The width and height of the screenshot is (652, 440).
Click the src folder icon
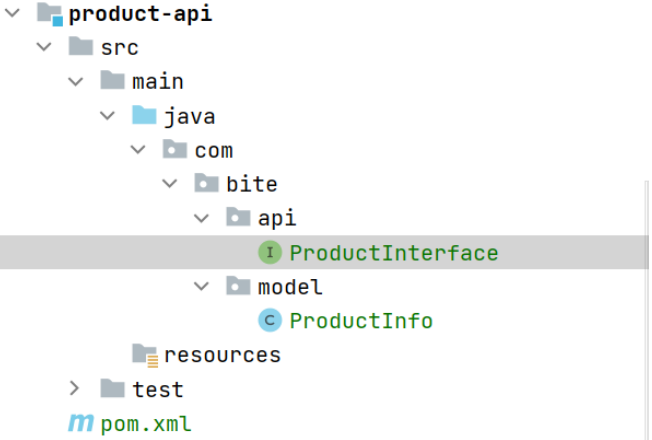[x=81, y=46]
